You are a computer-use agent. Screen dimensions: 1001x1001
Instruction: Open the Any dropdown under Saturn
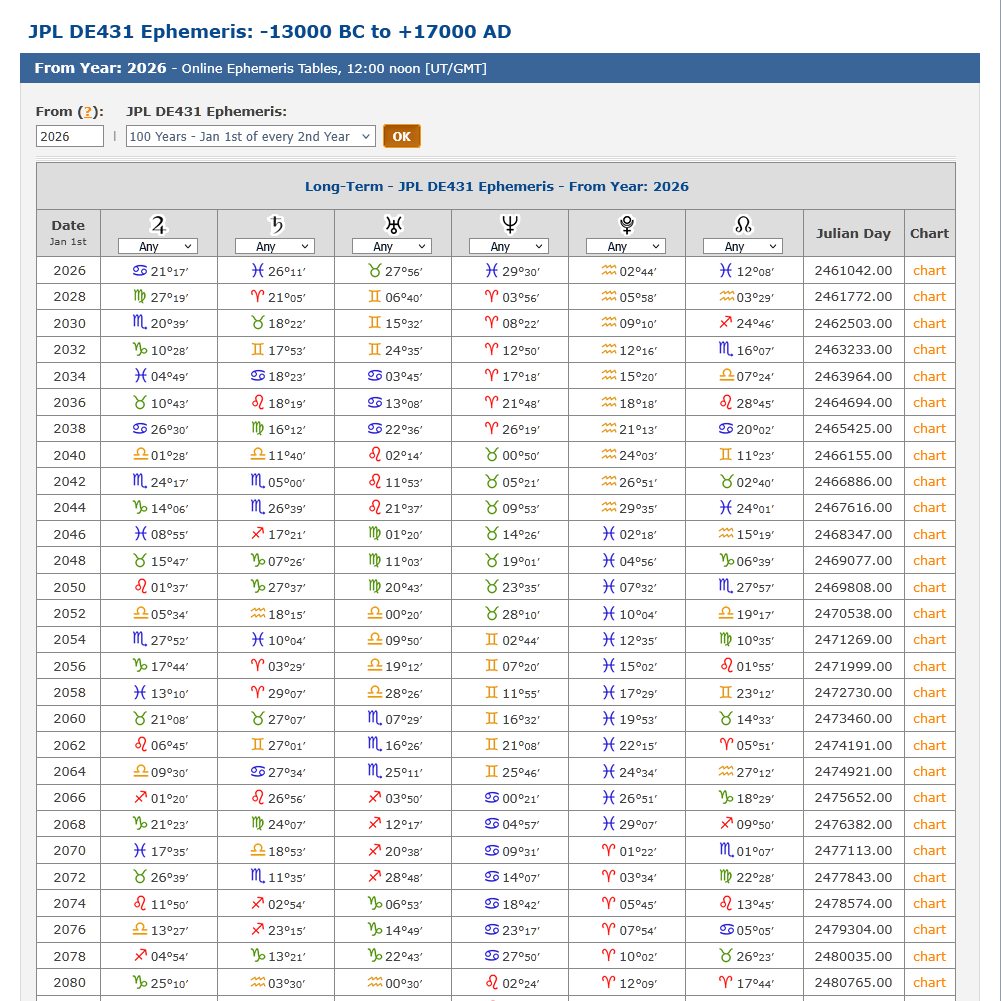coord(275,246)
